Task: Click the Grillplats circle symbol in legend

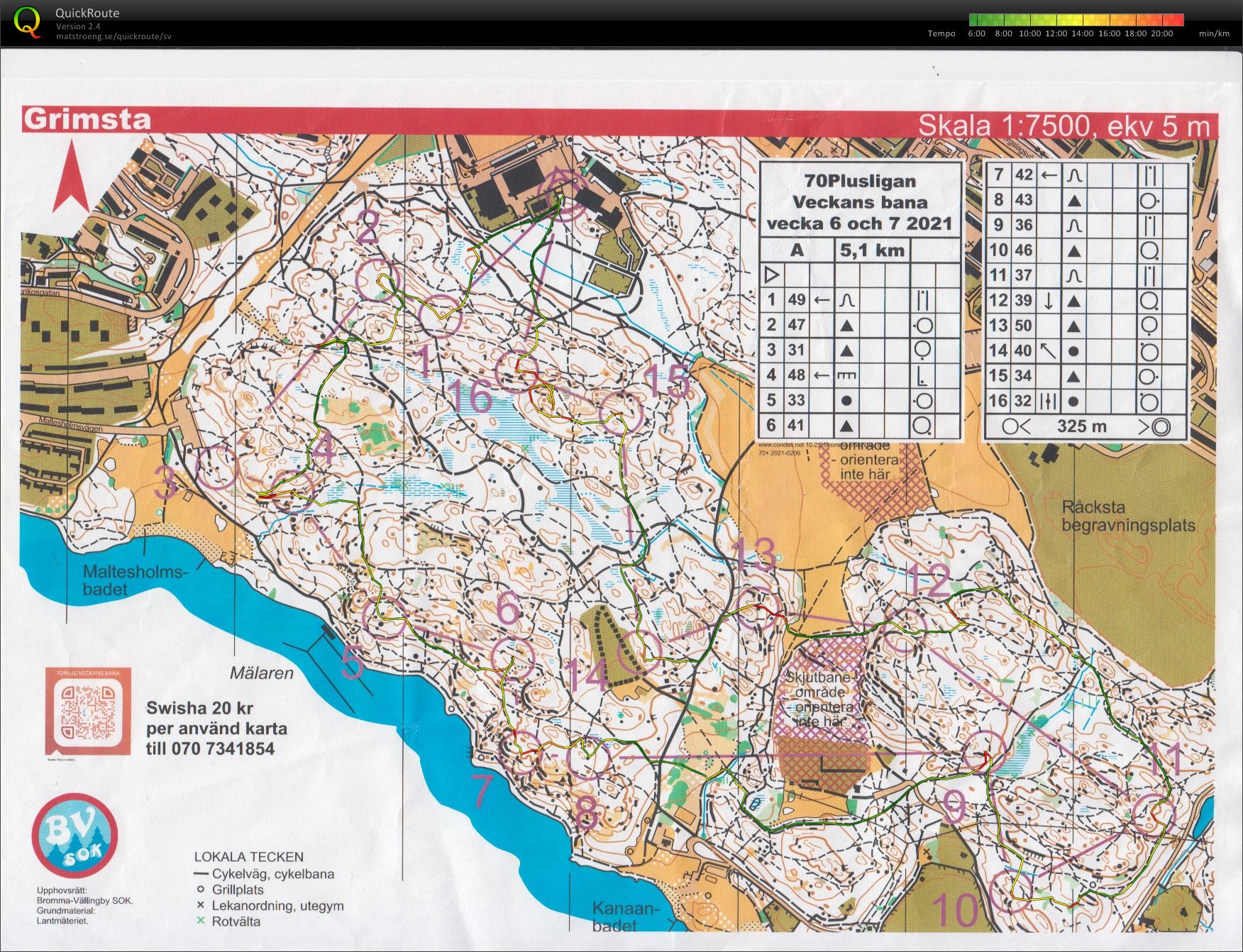Action: [x=200, y=890]
